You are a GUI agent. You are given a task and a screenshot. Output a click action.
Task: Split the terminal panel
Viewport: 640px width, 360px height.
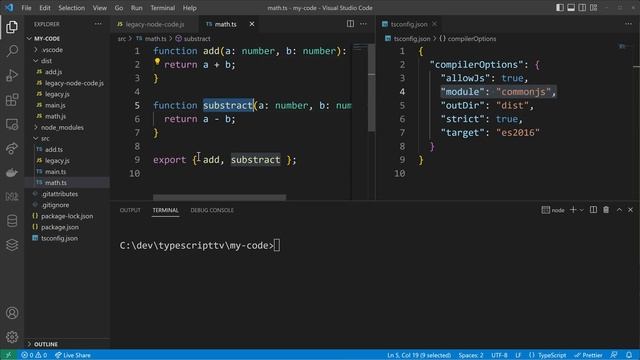(x=593, y=210)
